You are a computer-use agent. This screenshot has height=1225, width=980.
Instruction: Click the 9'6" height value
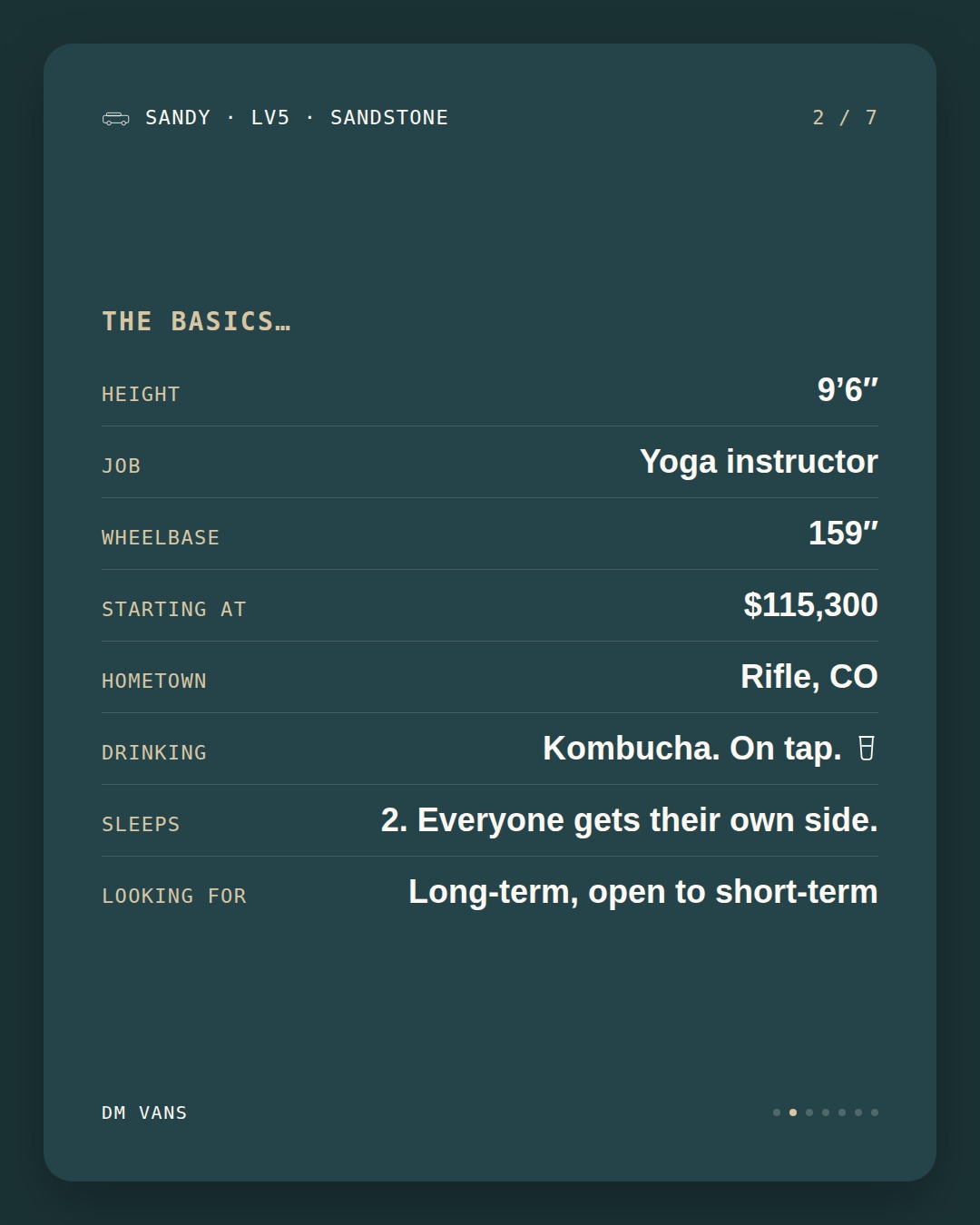tap(848, 389)
